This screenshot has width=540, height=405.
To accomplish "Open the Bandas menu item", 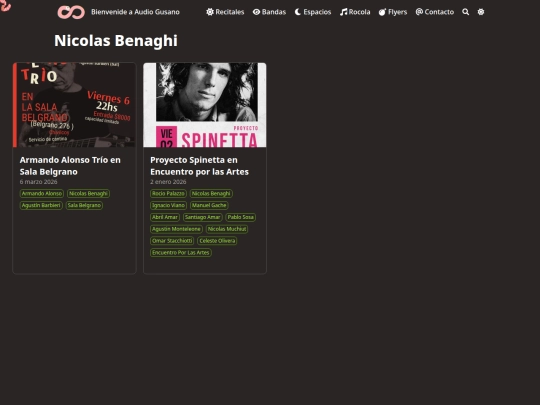I will pos(269,12).
